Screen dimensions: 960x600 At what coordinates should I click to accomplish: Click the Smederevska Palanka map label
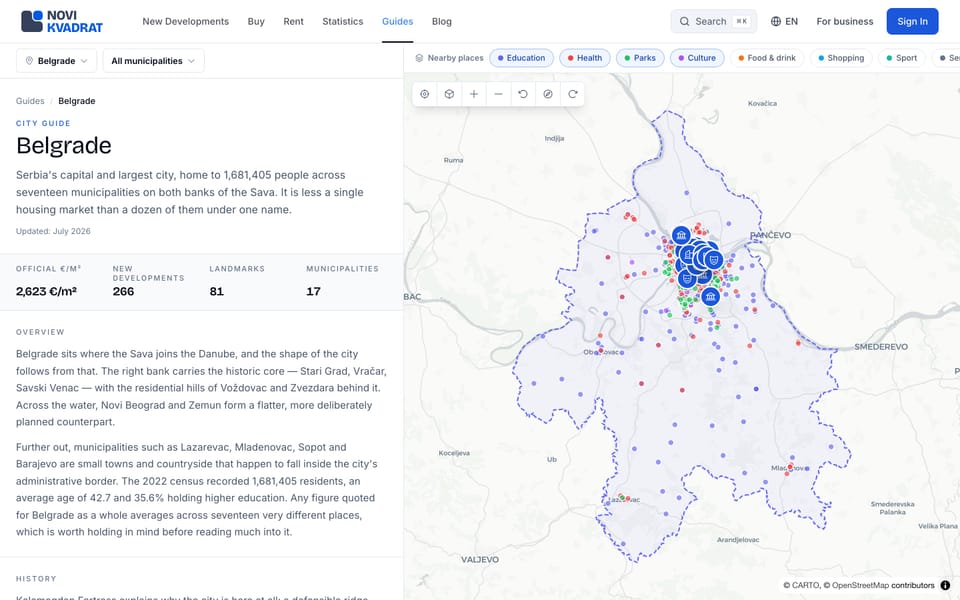(x=893, y=508)
